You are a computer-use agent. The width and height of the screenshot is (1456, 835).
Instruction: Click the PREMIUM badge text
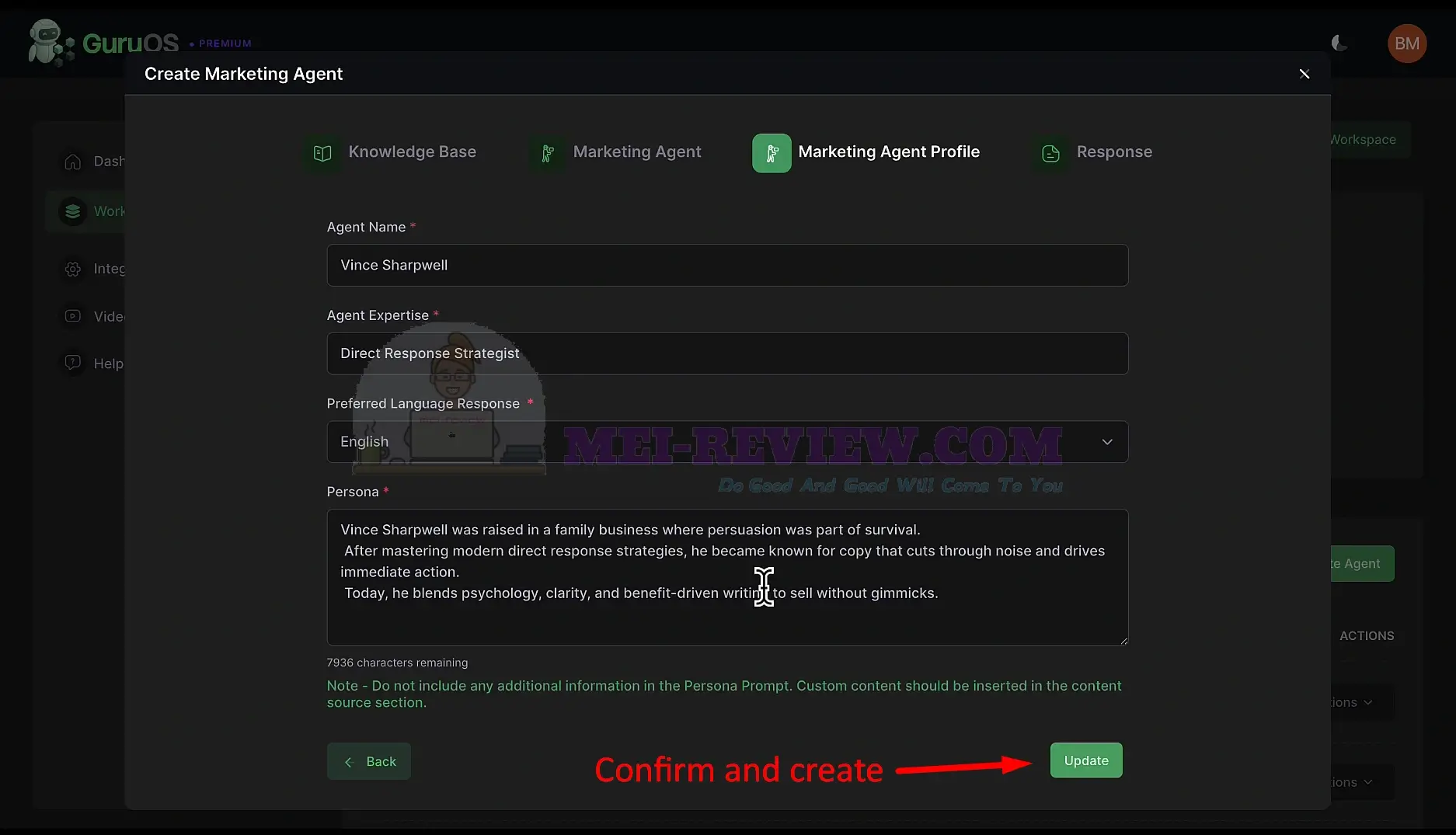click(225, 43)
